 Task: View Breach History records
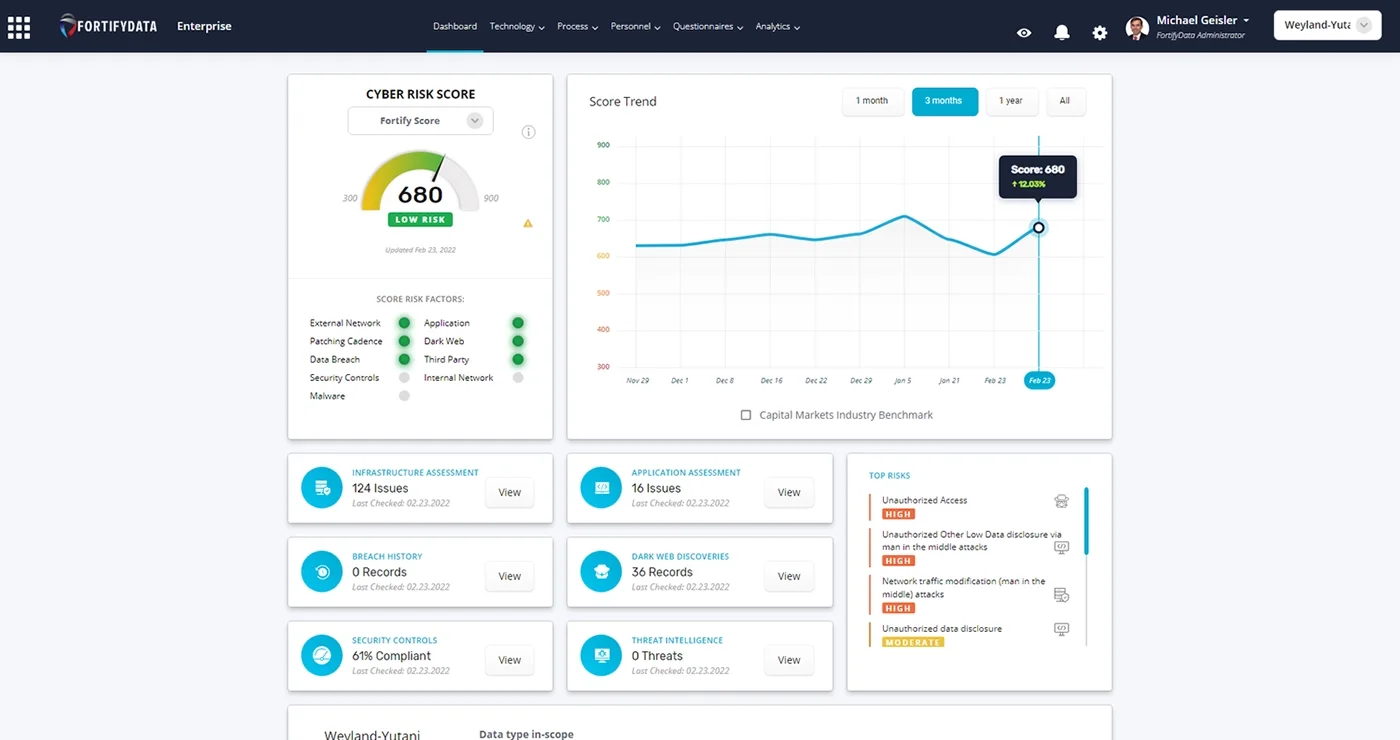(x=510, y=576)
